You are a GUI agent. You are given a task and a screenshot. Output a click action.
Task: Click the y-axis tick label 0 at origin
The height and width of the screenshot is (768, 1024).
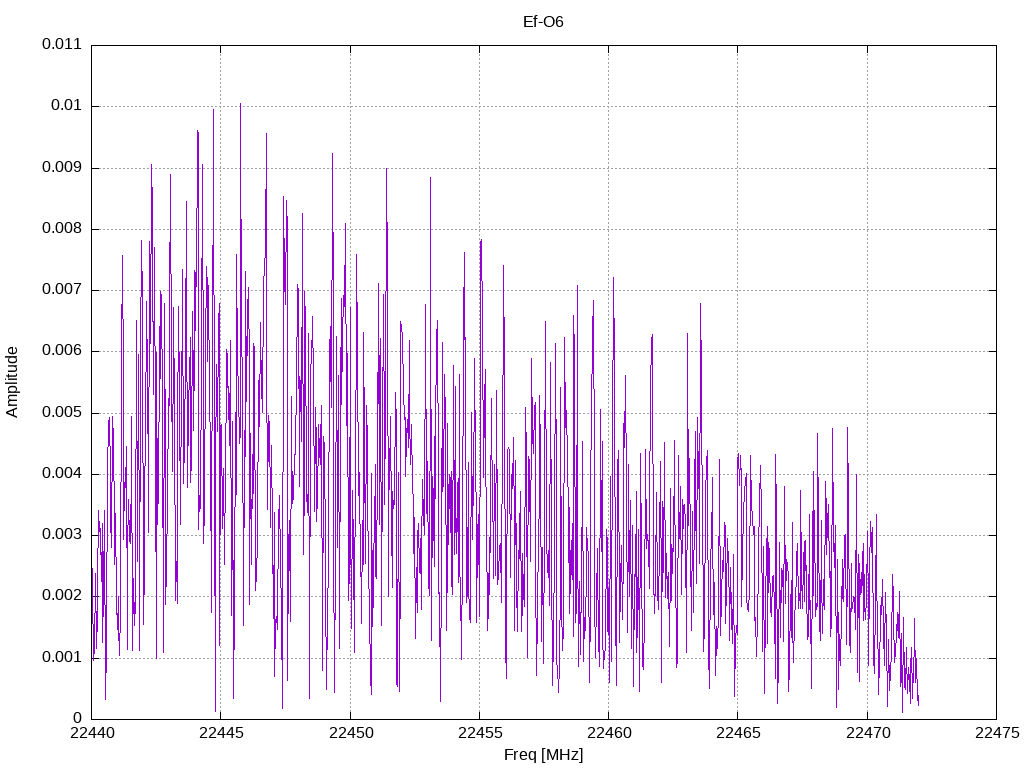click(x=78, y=718)
